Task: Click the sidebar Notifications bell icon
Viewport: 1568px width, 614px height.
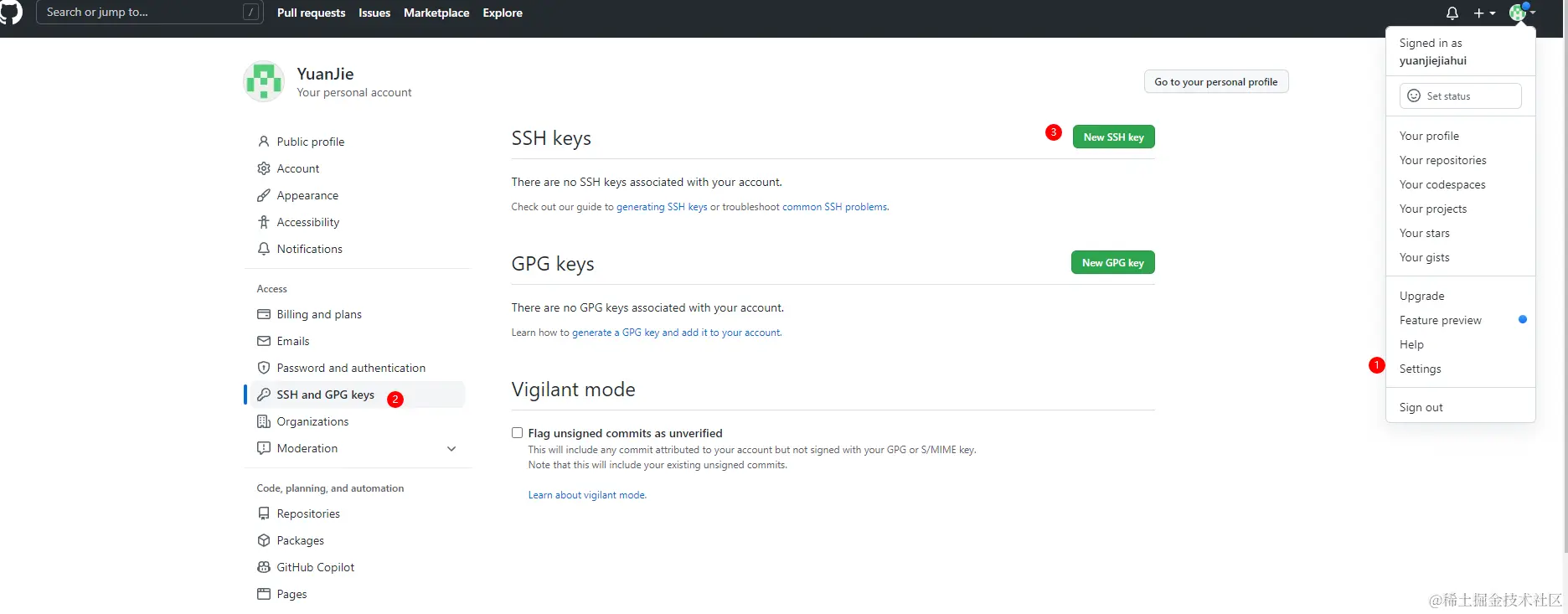Action: (x=264, y=249)
